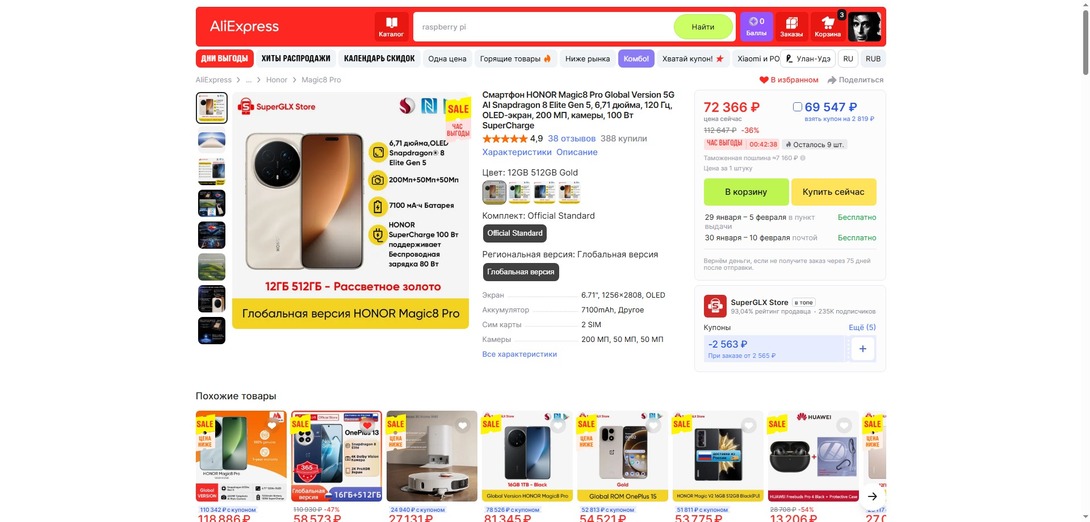Click the SuperGLX Store seller logo
The image size is (1090, 522).
pyautogui.click(x=715, y=306)
